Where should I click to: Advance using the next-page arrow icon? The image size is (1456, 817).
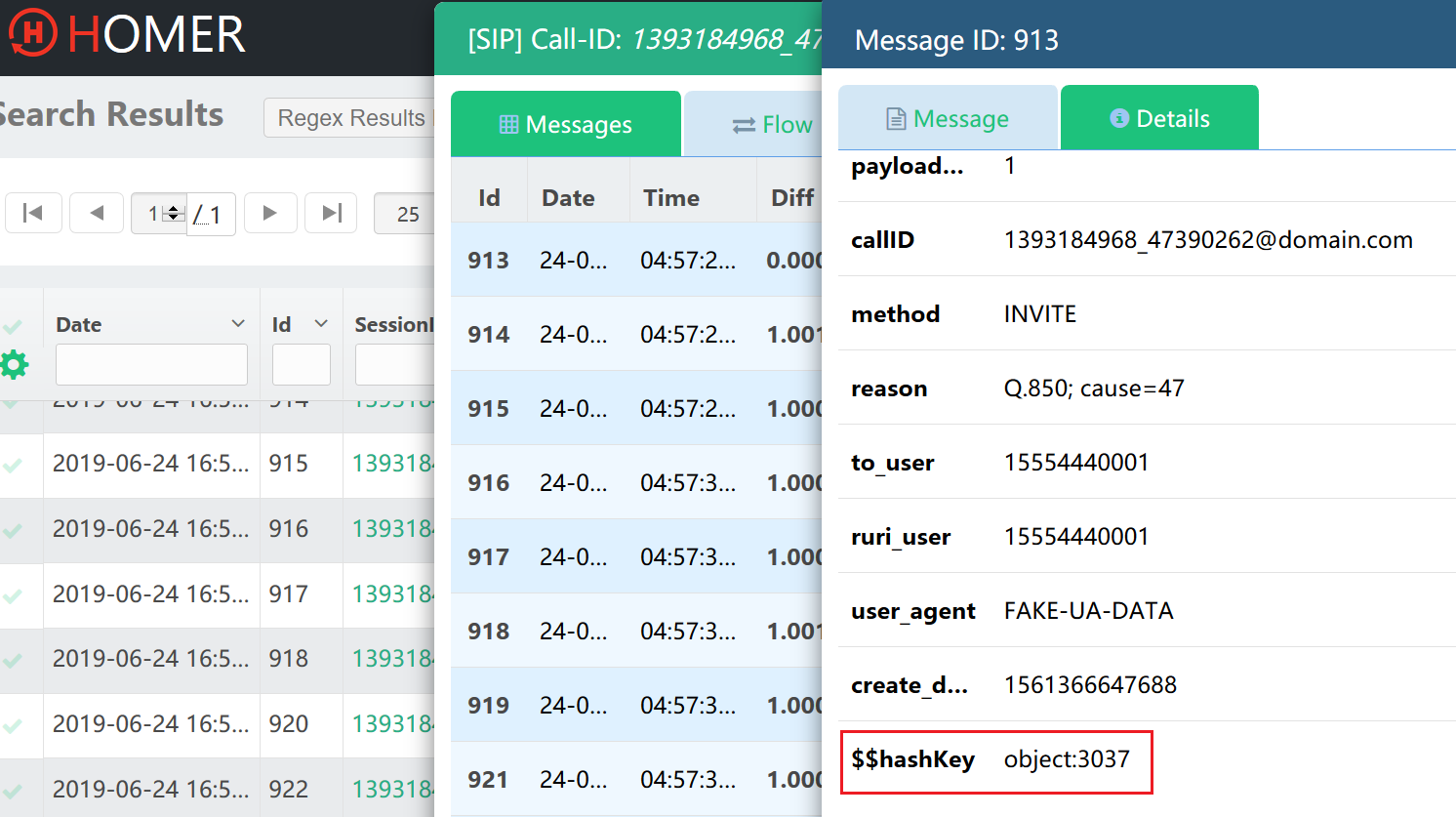(270, 213)
